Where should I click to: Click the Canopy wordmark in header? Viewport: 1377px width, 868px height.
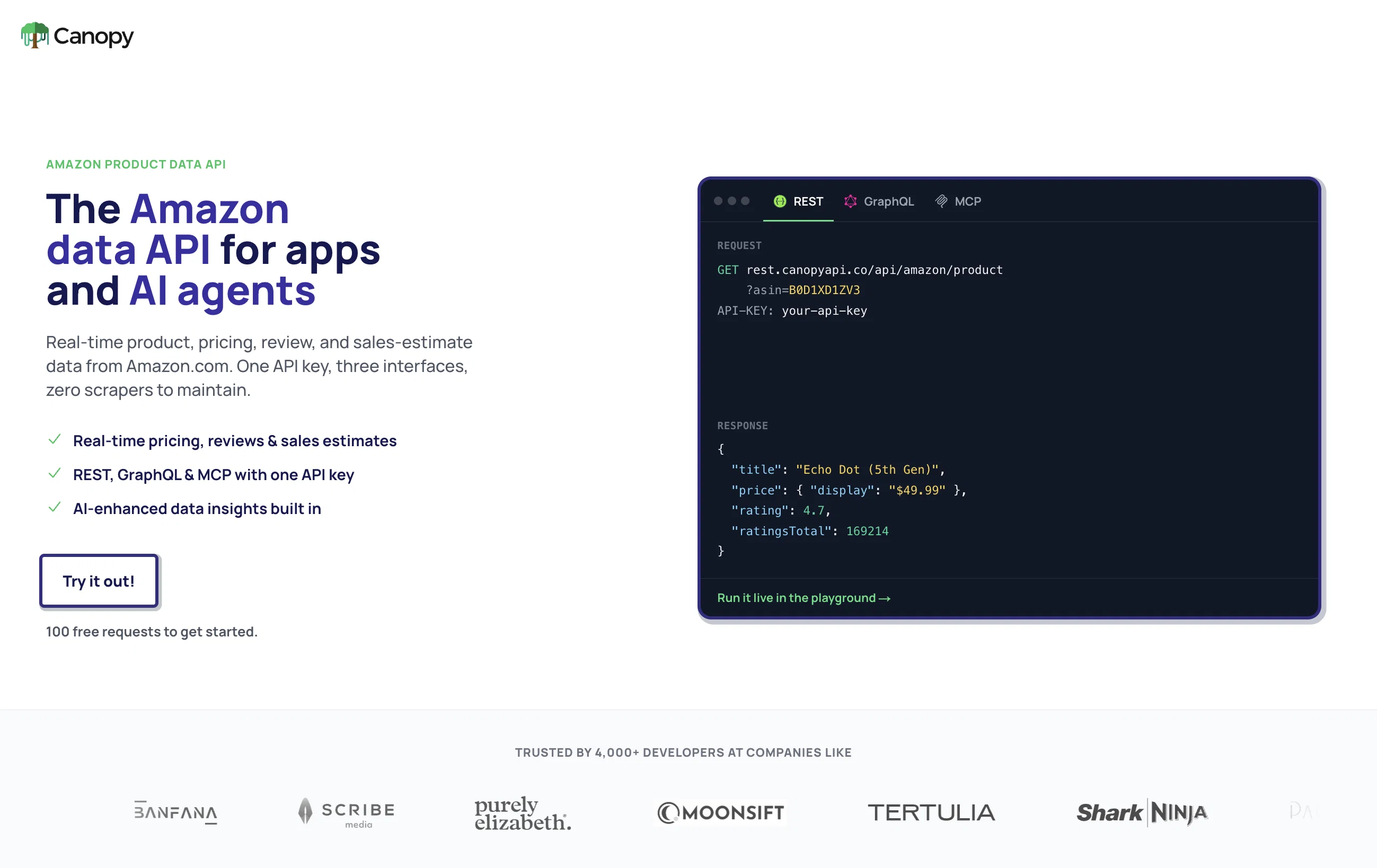coord(93,37)
